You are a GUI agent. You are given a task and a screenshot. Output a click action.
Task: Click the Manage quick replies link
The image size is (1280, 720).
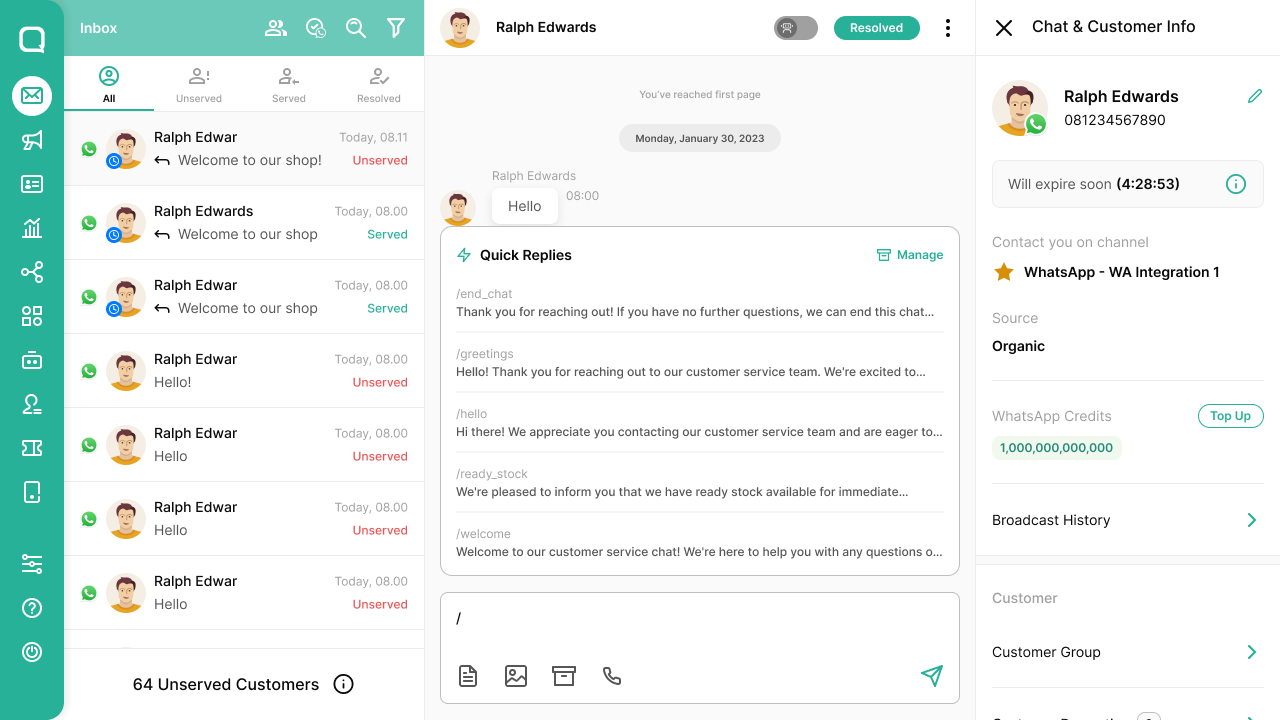coord(910,255)
